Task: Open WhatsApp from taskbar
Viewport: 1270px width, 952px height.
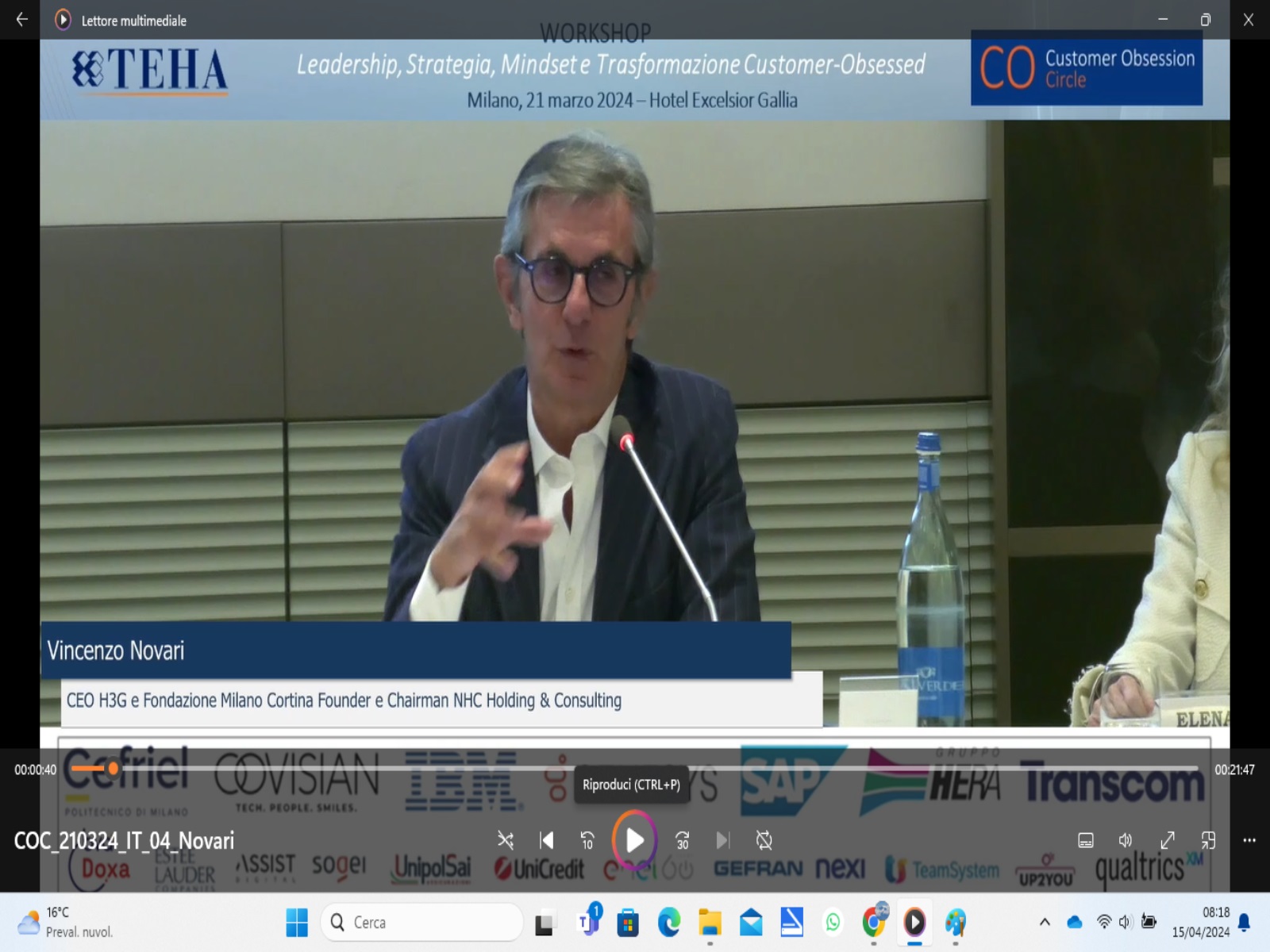Action: click(x=833, y=923)
